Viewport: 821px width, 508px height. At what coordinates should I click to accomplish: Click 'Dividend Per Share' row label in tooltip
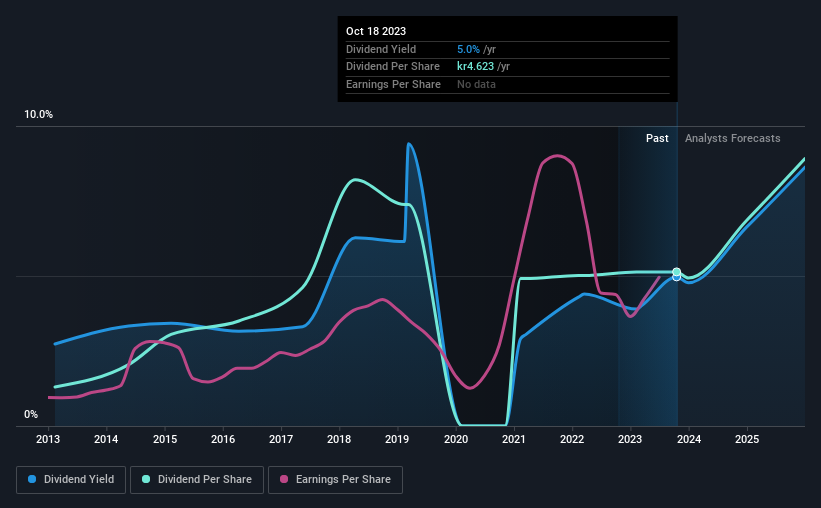click(x=393, y=67)
